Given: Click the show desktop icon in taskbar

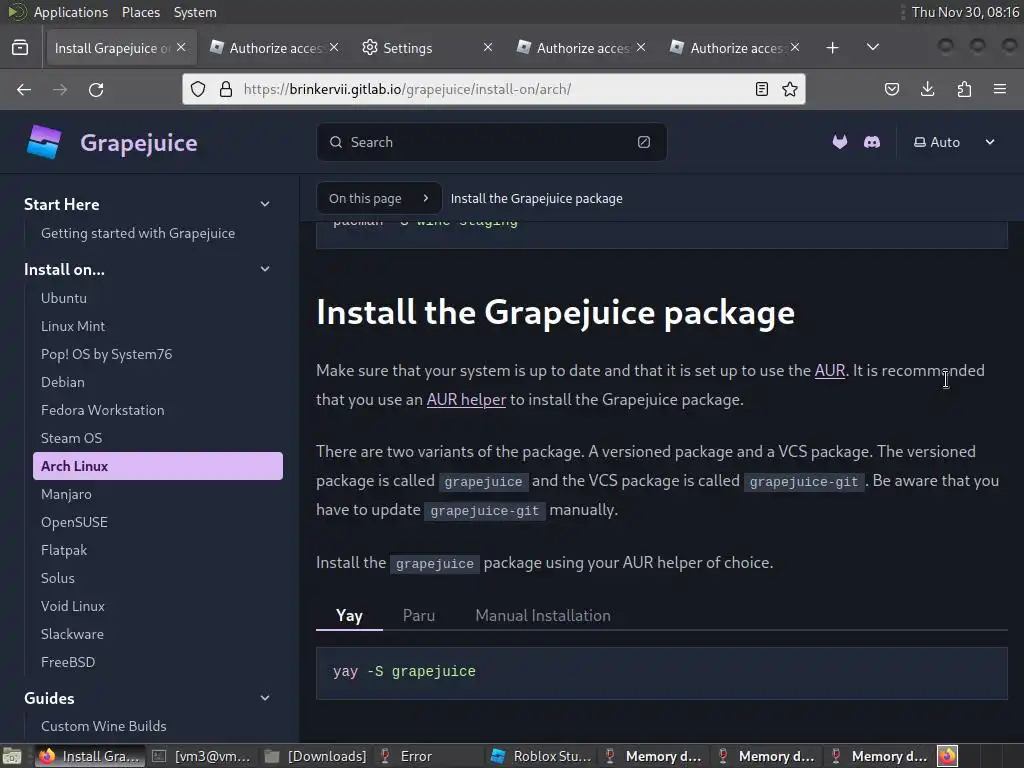Looking at the screenshot, I should tap(12, 756).
